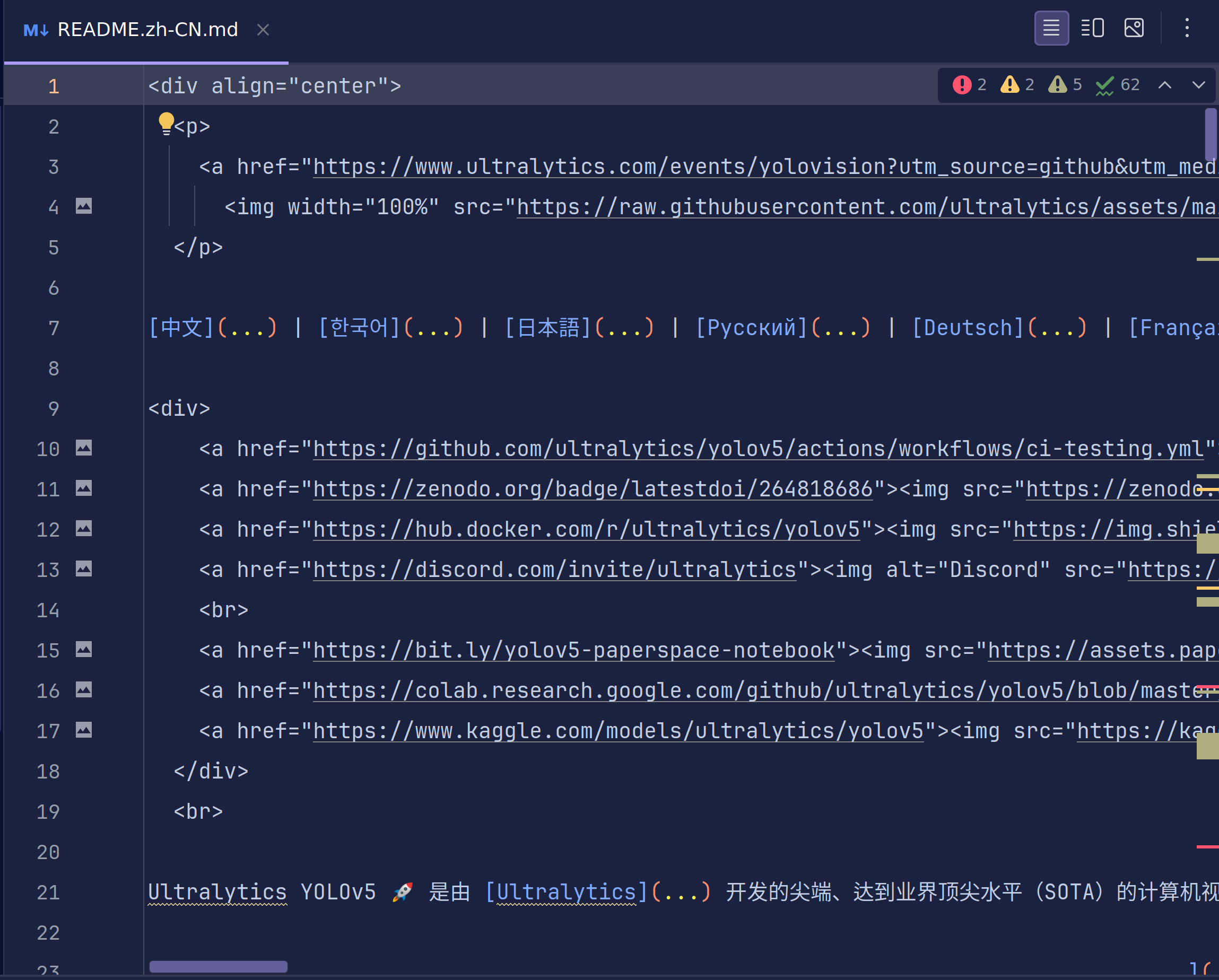
Task: Click the Discord invite URL link
Action: (554, 570)
